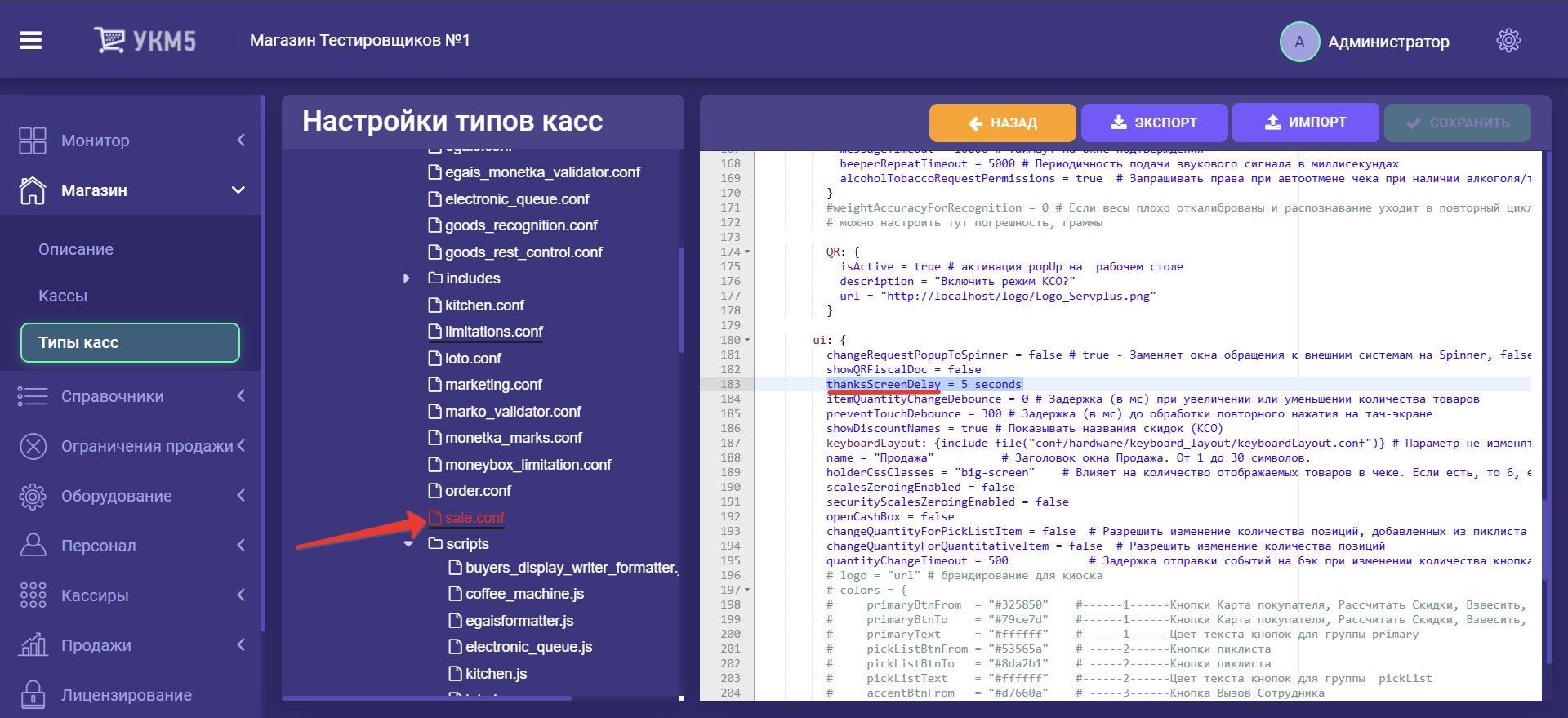Click file icon of egaisformatter.js

tap(456, 621)
